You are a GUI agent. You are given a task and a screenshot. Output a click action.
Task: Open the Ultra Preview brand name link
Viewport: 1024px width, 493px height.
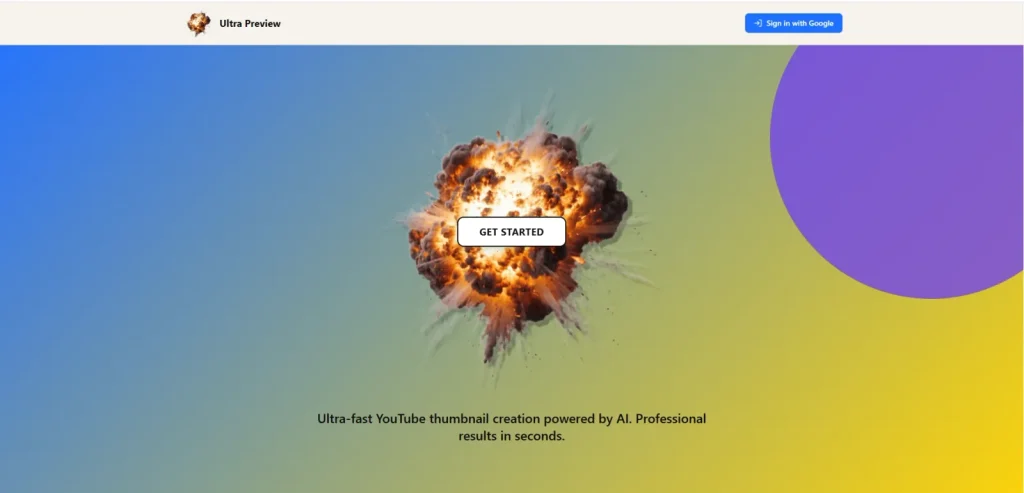point(250,23)
